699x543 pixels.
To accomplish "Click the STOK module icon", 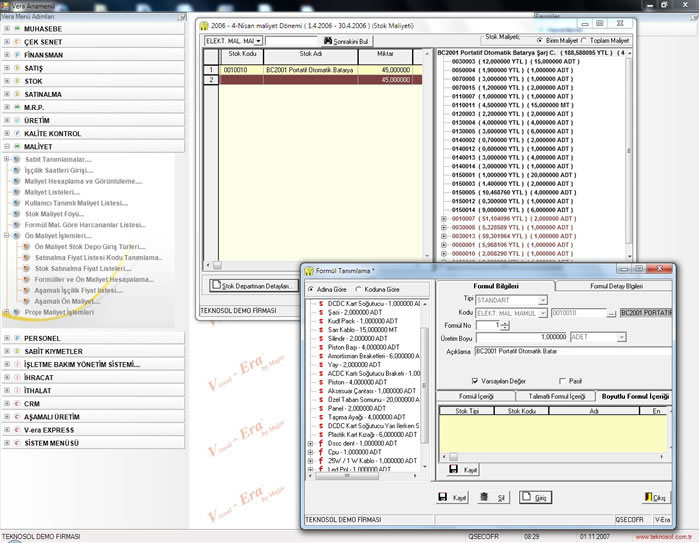I will (x=17, y=81).
